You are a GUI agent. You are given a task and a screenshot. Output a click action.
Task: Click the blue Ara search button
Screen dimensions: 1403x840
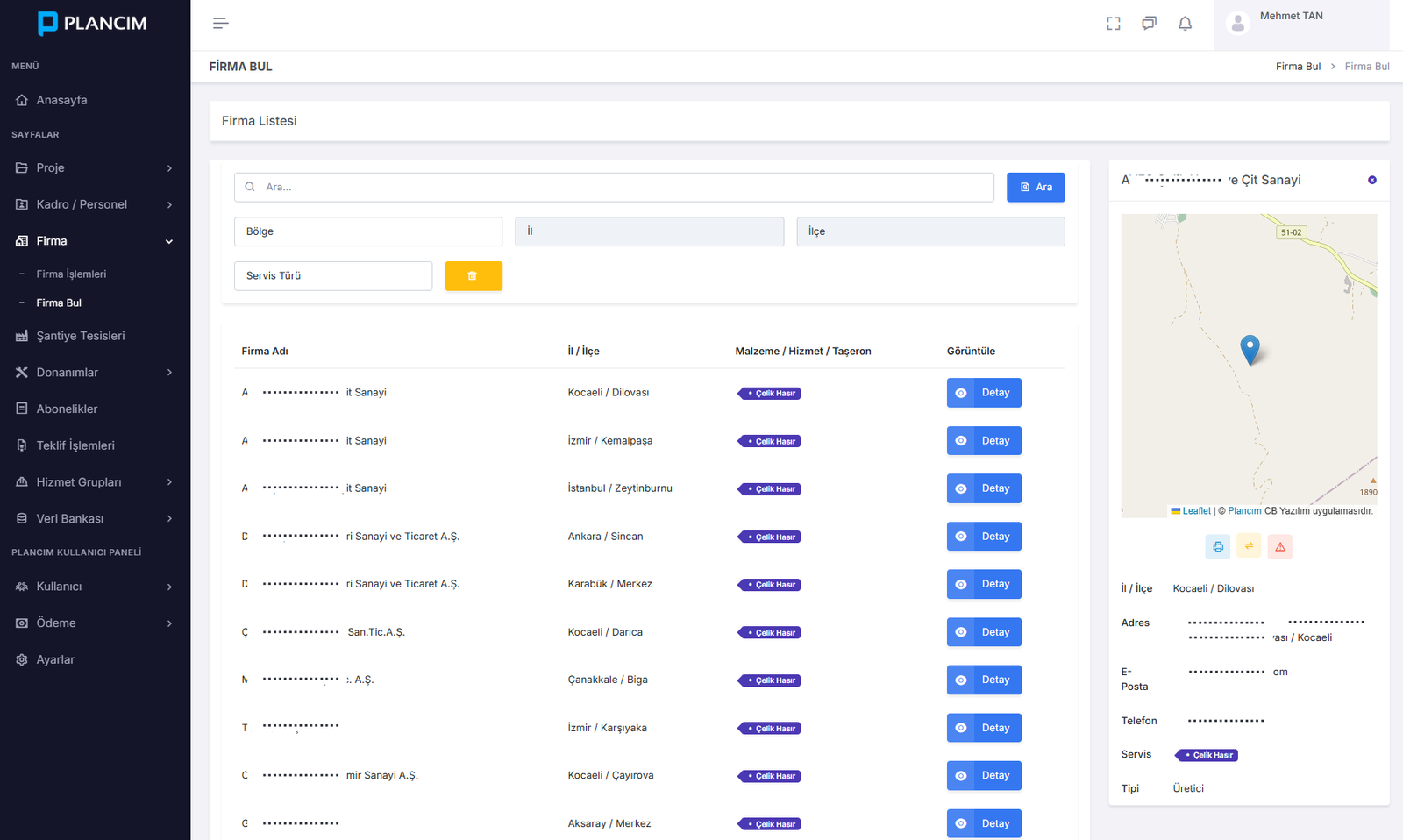click(1036, 187)
